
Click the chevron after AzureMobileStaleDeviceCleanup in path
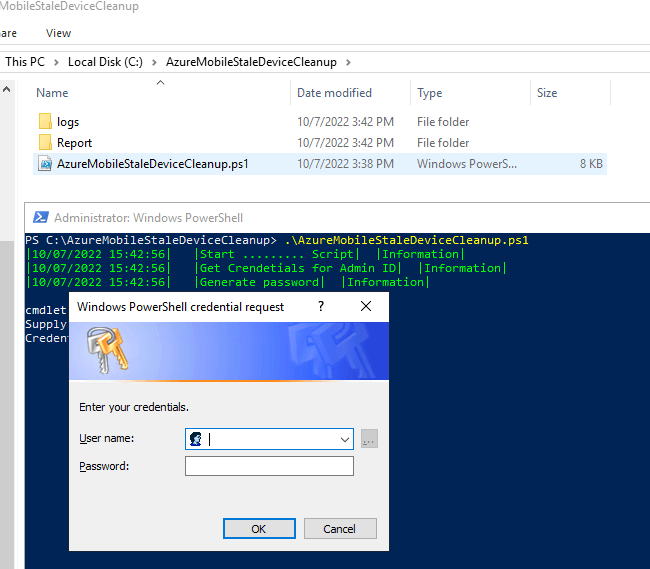click(348, 62)
